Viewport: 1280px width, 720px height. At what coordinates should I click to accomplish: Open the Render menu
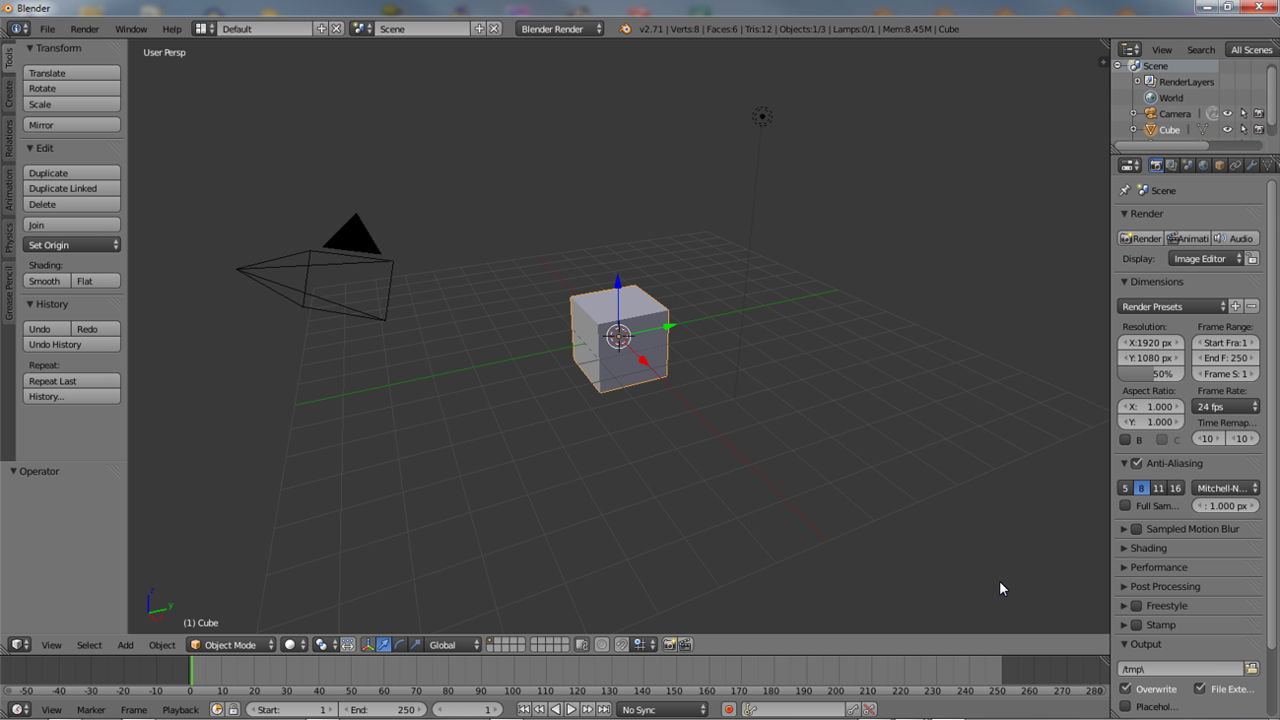coord(85,29)
